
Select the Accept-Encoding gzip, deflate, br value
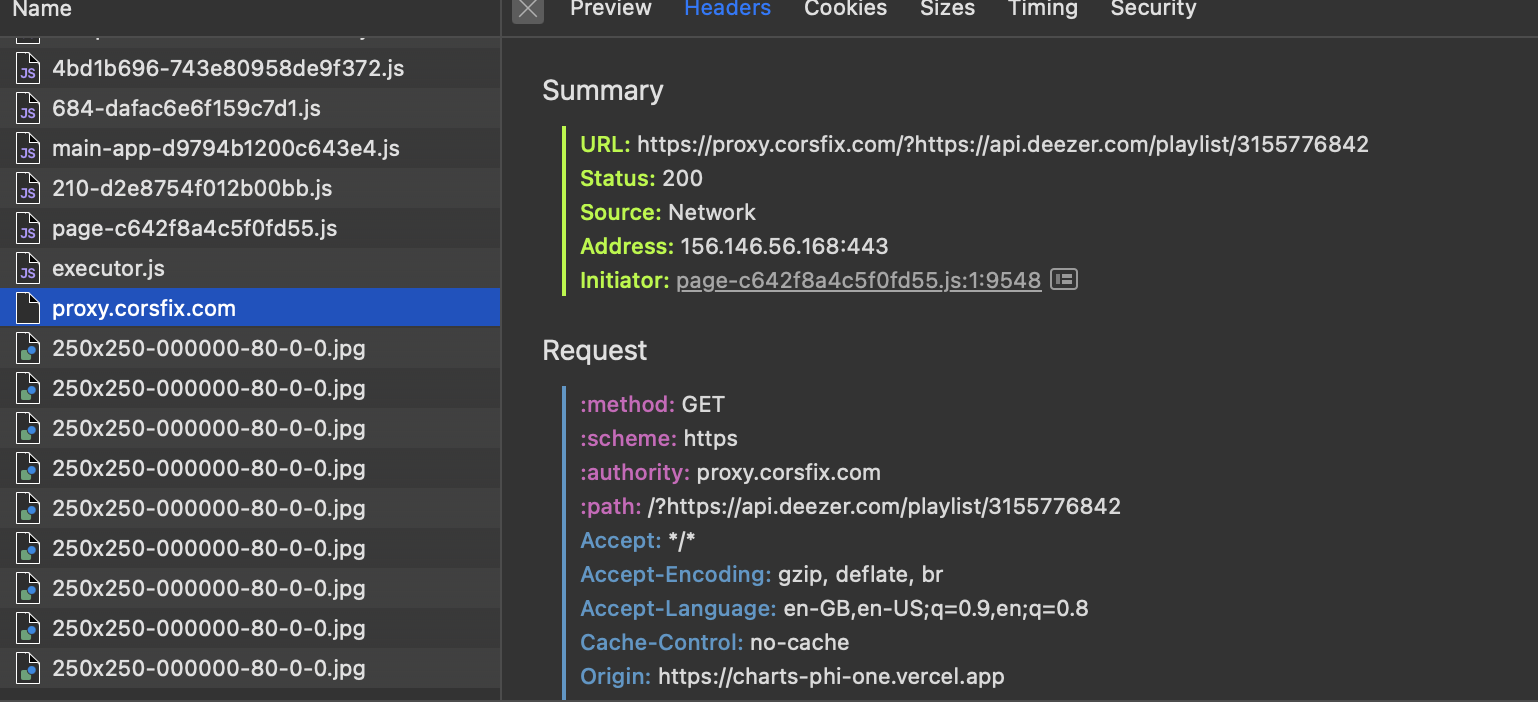point(861,575)
